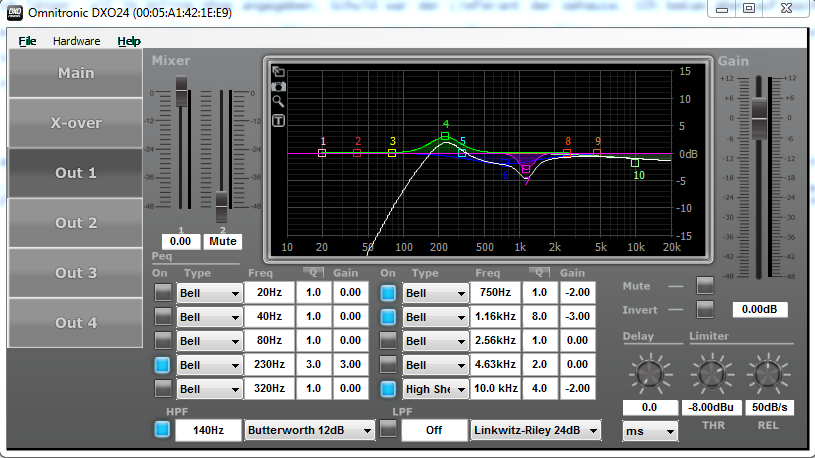The height and width of the screenshot is (458, 815).
Task: Select EQ node 2 on the graph
Action: [357, 153]
